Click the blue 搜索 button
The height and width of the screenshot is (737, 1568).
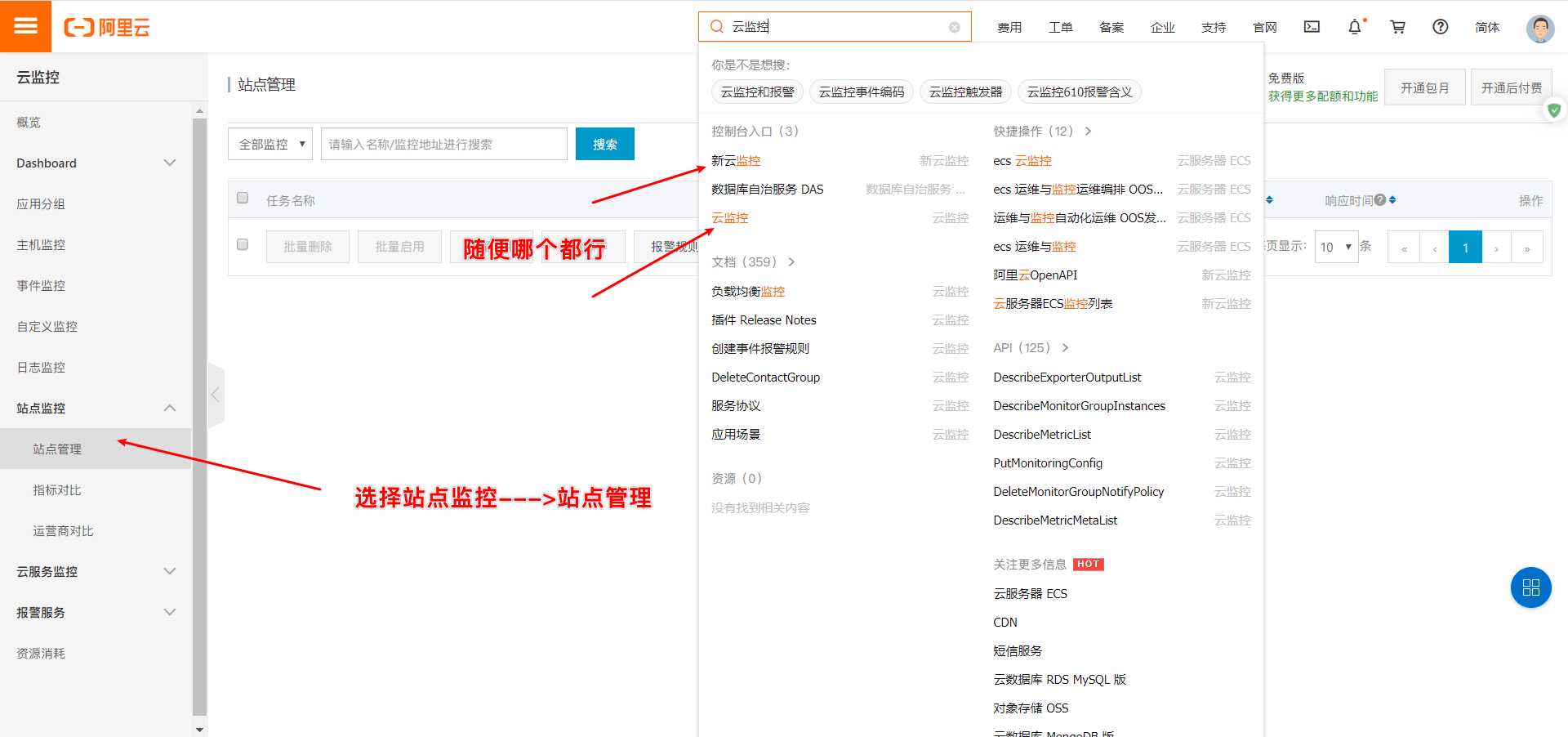coord(604,145)
